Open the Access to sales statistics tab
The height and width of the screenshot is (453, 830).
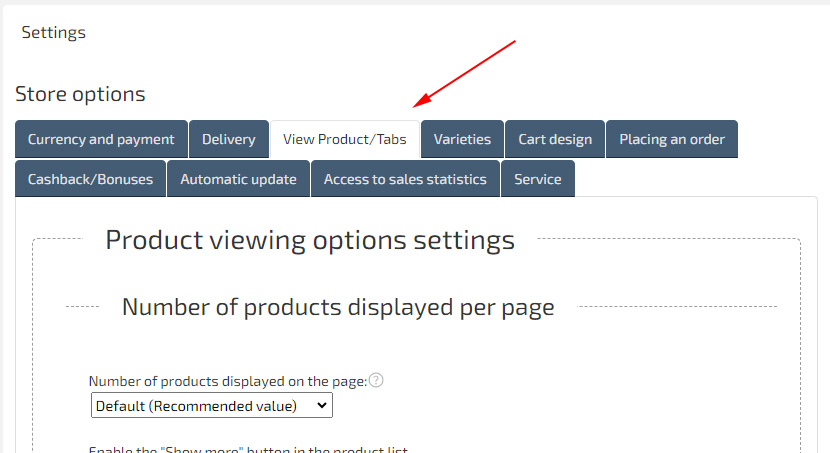click(x=405, y=179)
